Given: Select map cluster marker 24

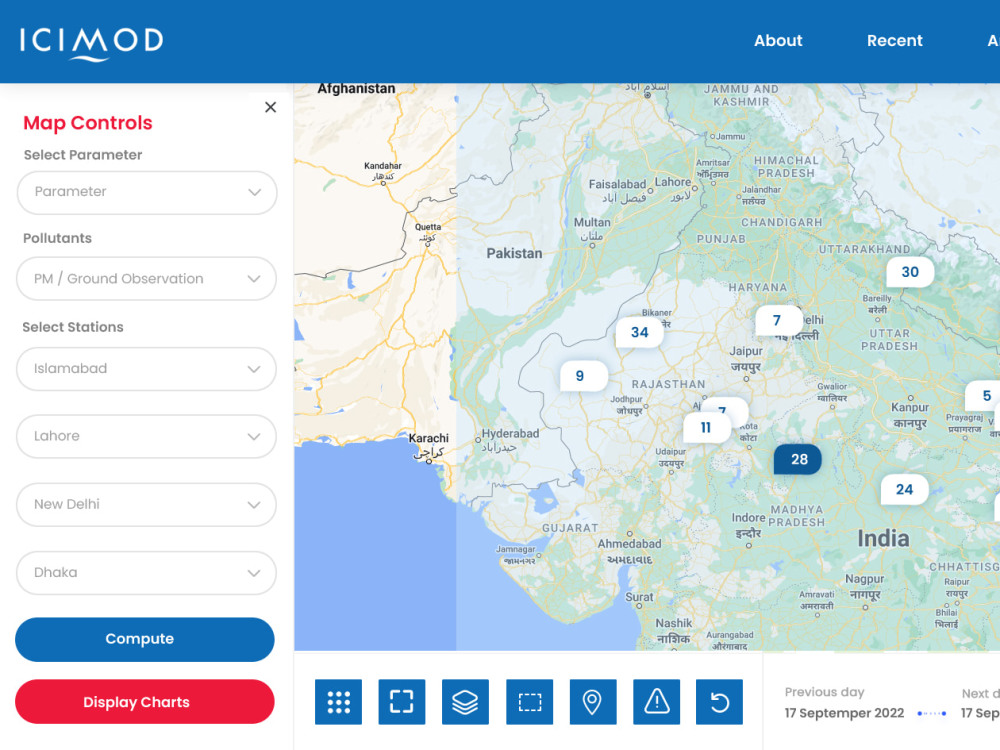Looking at the screenshot, I should pos(904,489).
